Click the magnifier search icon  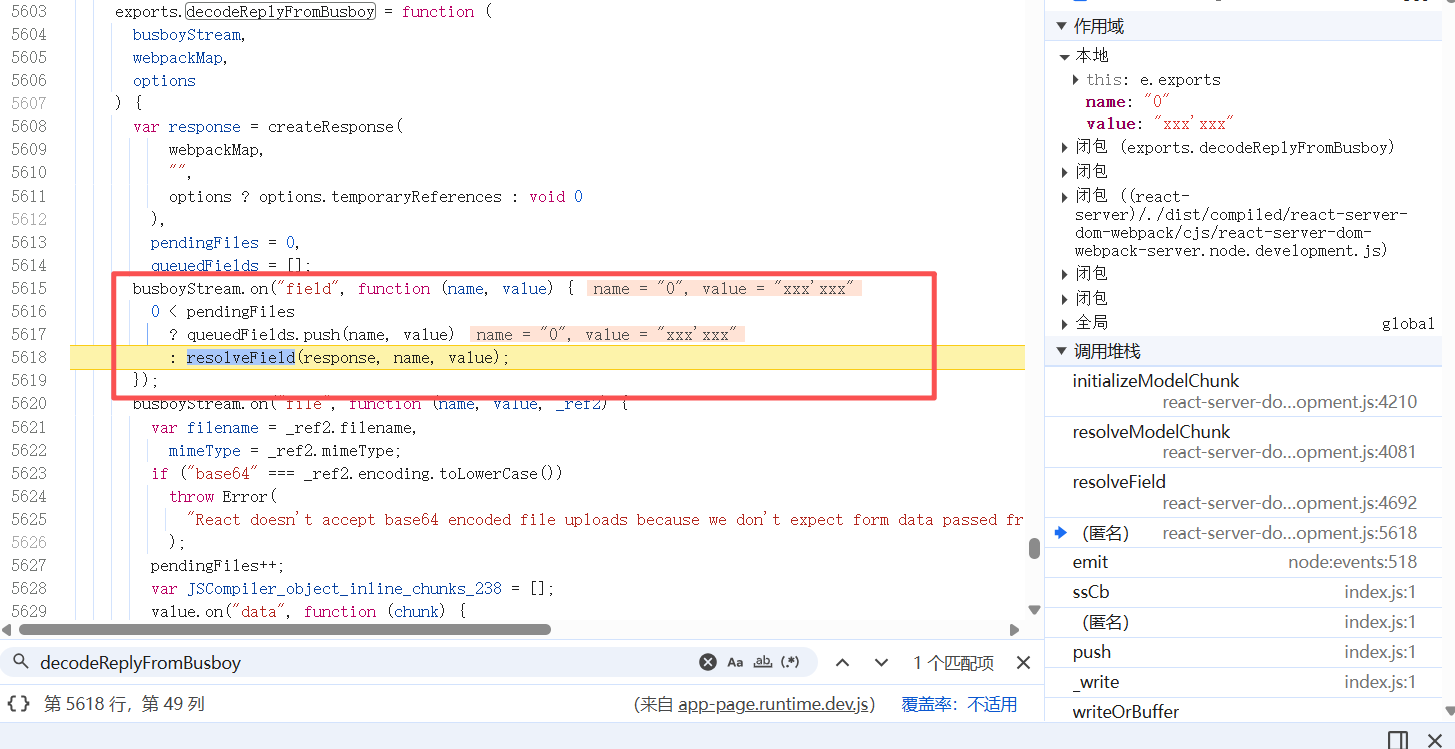tap(20, 662)
